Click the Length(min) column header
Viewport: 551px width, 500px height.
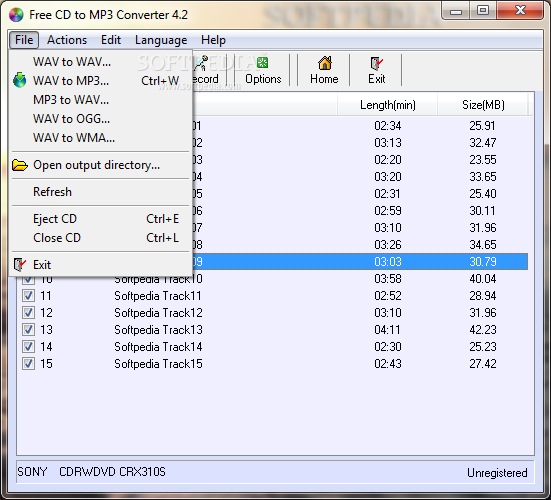(388, 105)
